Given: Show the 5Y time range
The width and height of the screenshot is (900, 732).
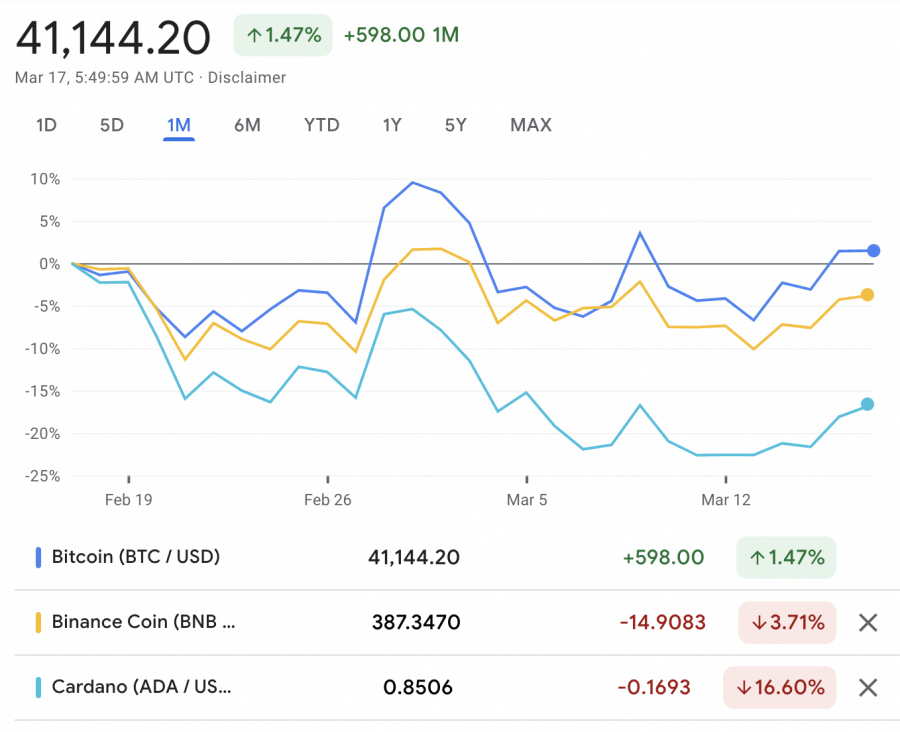Looking at the screenshot, I should pos(456,125).
